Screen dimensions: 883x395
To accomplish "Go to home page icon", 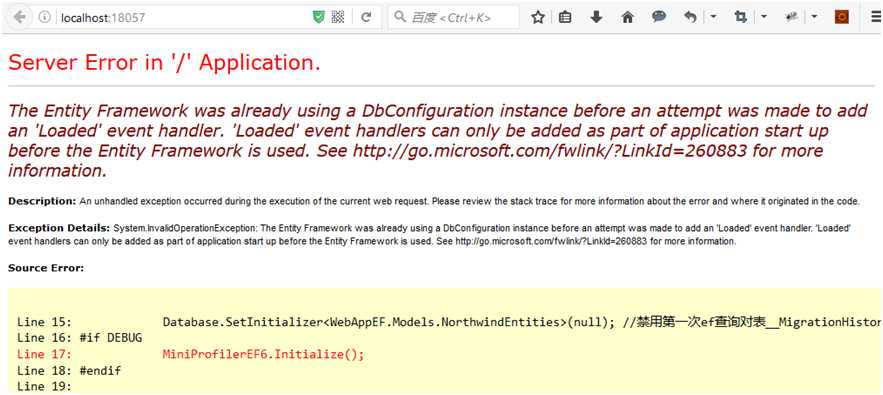I will click(627, 17).
